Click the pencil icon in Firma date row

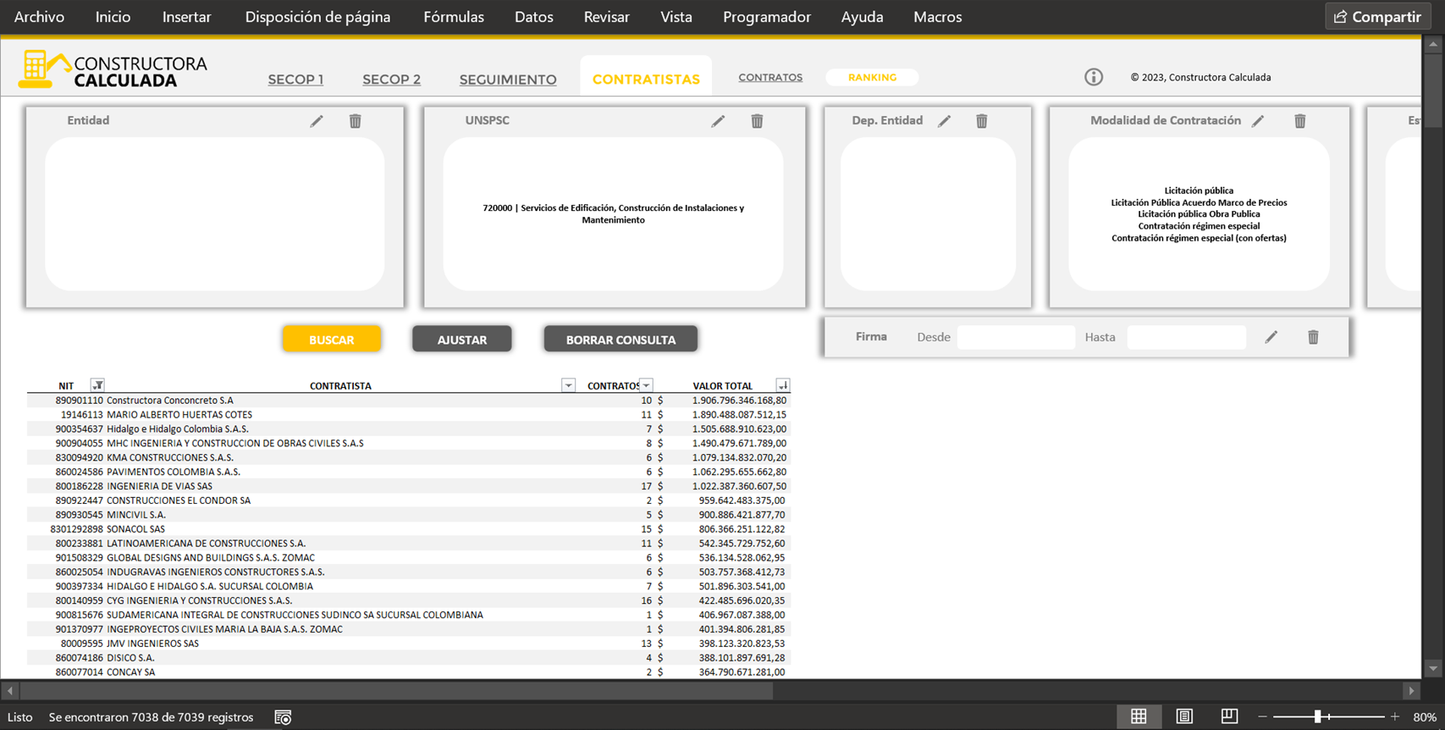1271,337
